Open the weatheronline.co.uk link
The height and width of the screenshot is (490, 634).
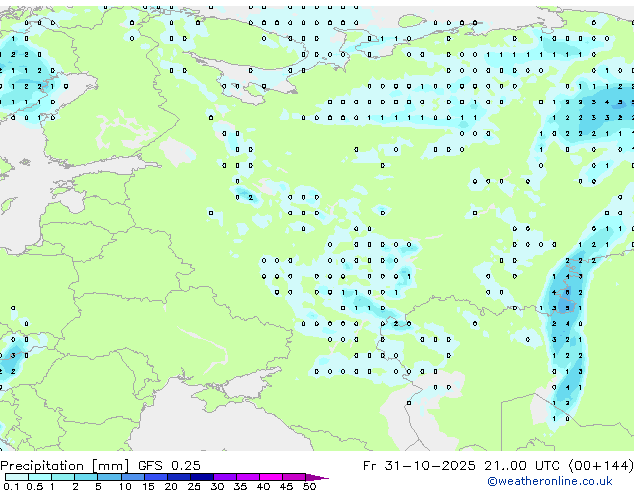550,481
